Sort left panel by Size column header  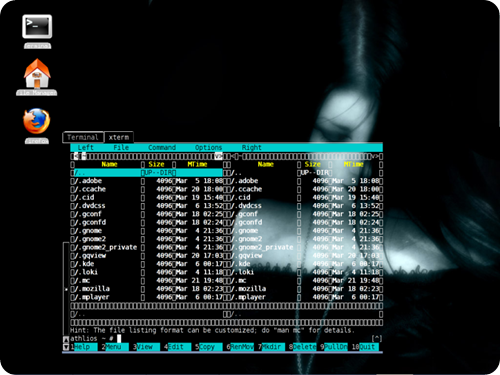156,164
